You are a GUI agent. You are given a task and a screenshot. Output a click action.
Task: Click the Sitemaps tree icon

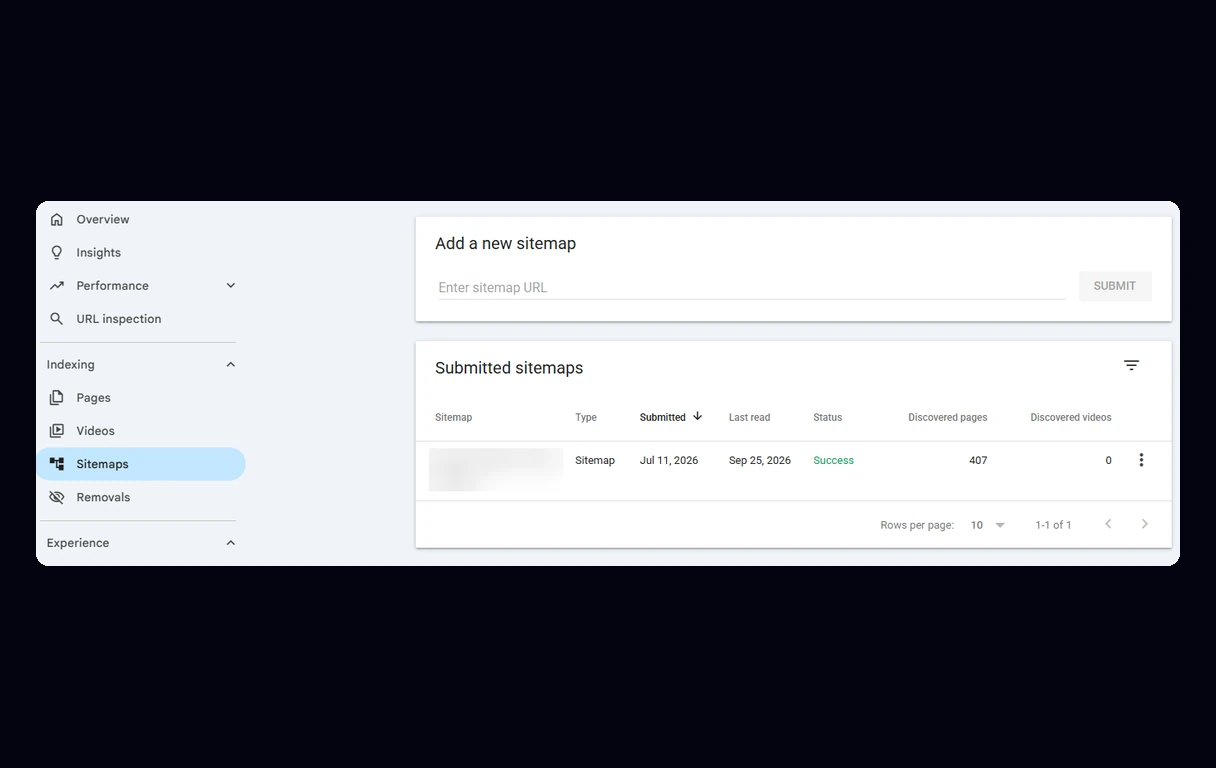point(57,464)
